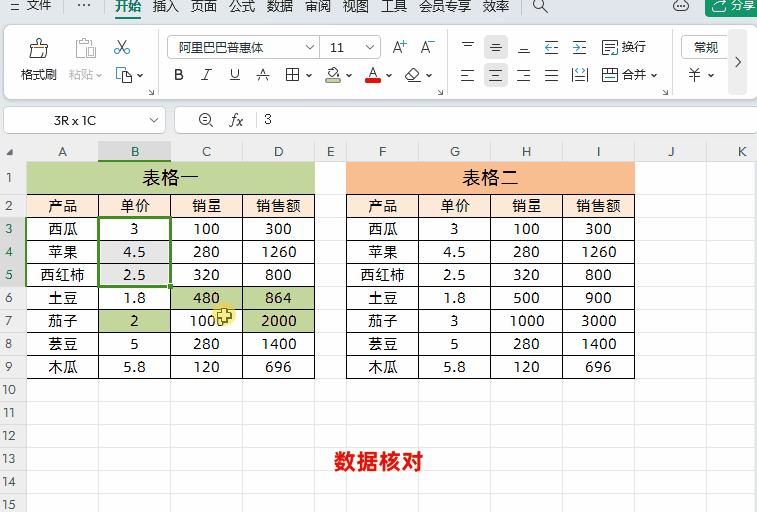Click the Select All corner triangle
Viewport: 757px width, 512px height.
[x=10, y=152]
